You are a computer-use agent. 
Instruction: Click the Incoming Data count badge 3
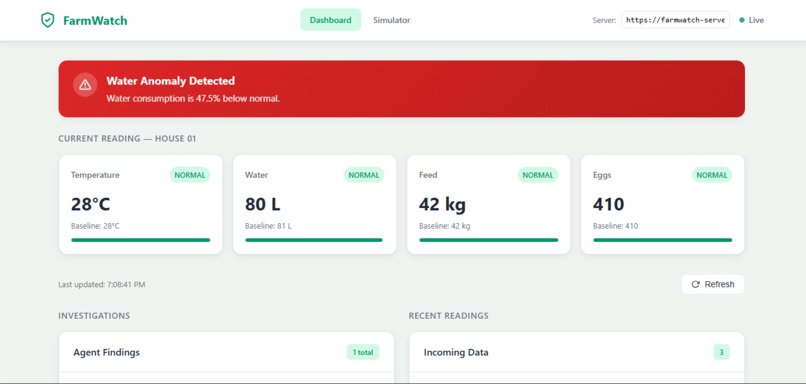pos(721,352)
